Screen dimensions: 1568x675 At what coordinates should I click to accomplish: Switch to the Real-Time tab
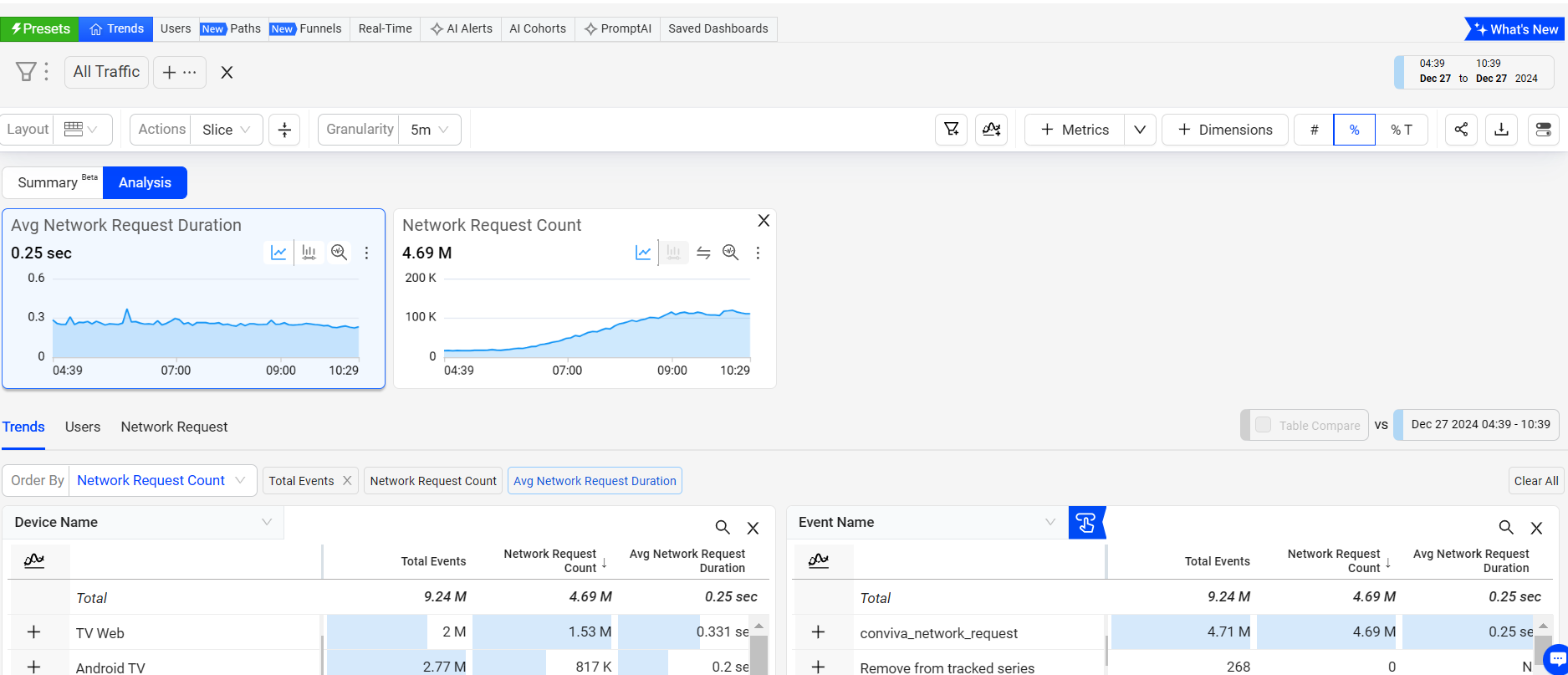(385, 28)
